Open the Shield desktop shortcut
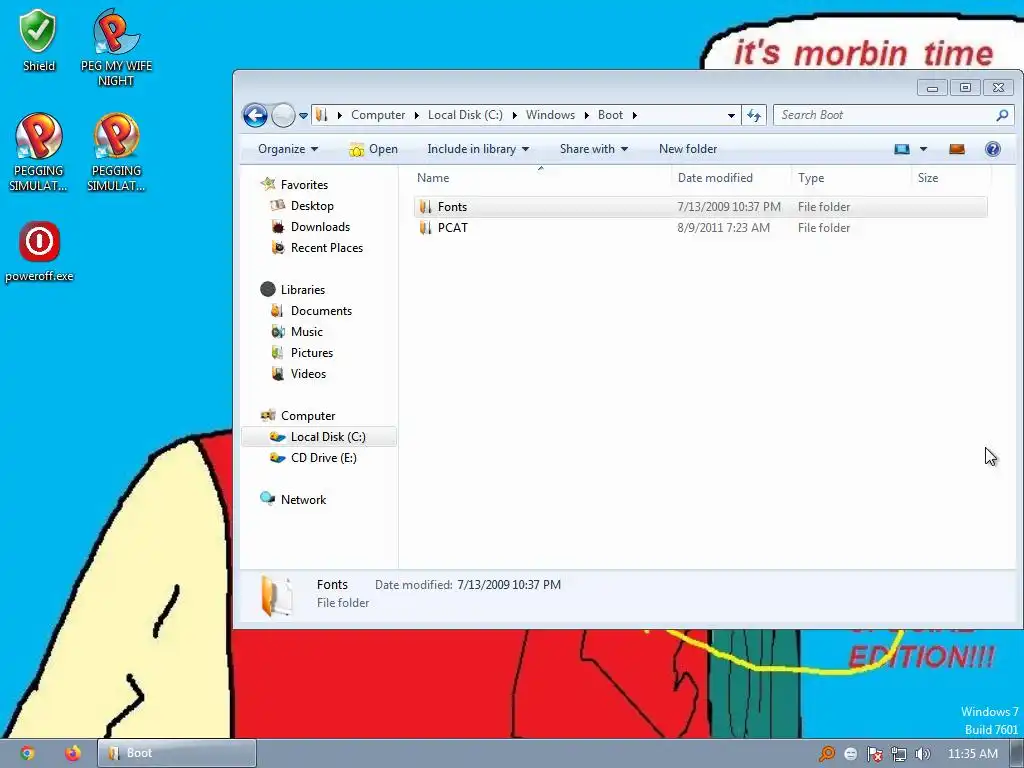1024x768 pixels. 39,40
